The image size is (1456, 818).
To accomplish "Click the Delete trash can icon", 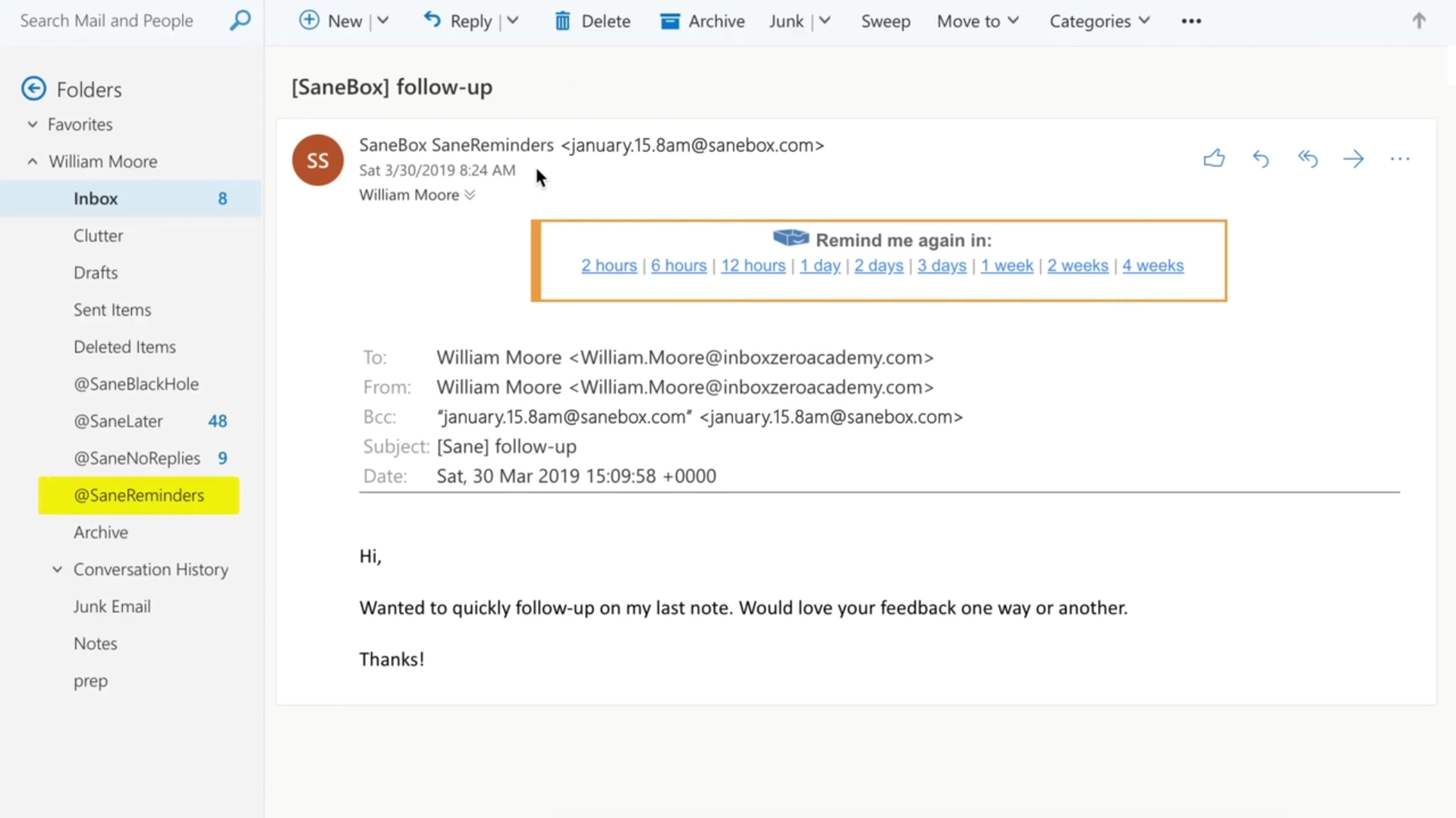I will click(562, 21).
